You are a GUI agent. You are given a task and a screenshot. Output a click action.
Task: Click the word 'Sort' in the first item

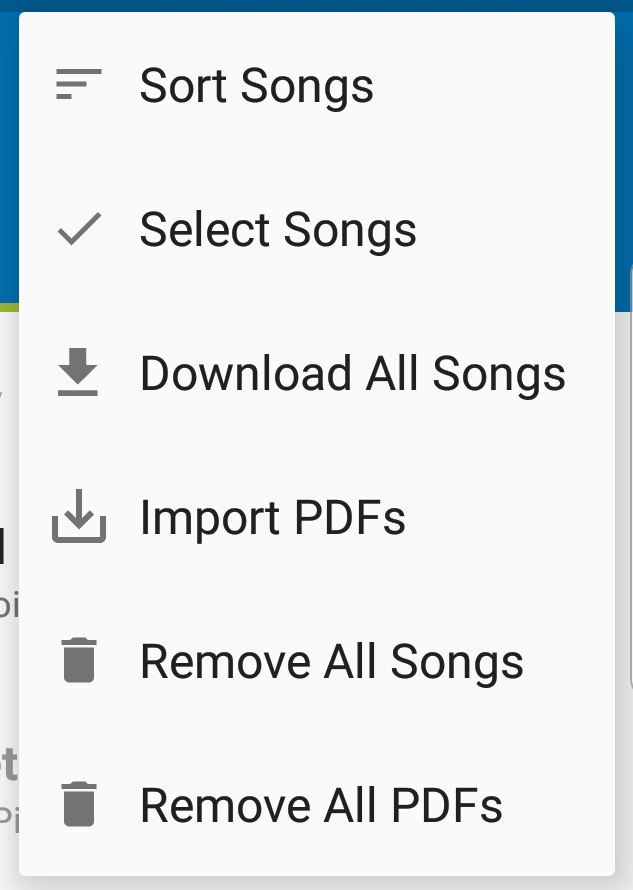click(183, 85)
